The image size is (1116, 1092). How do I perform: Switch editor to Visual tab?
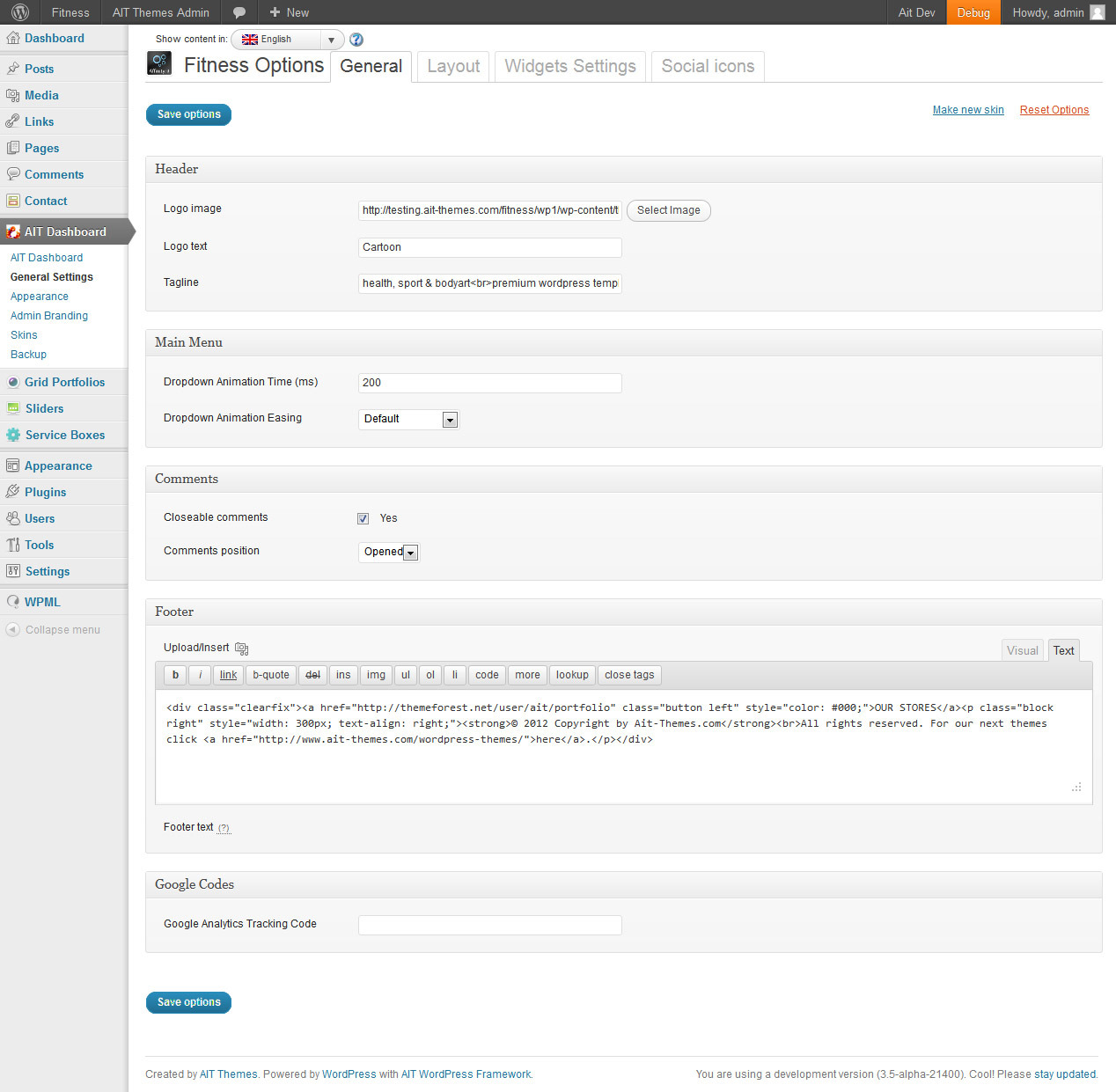[x=1022, y=650]
